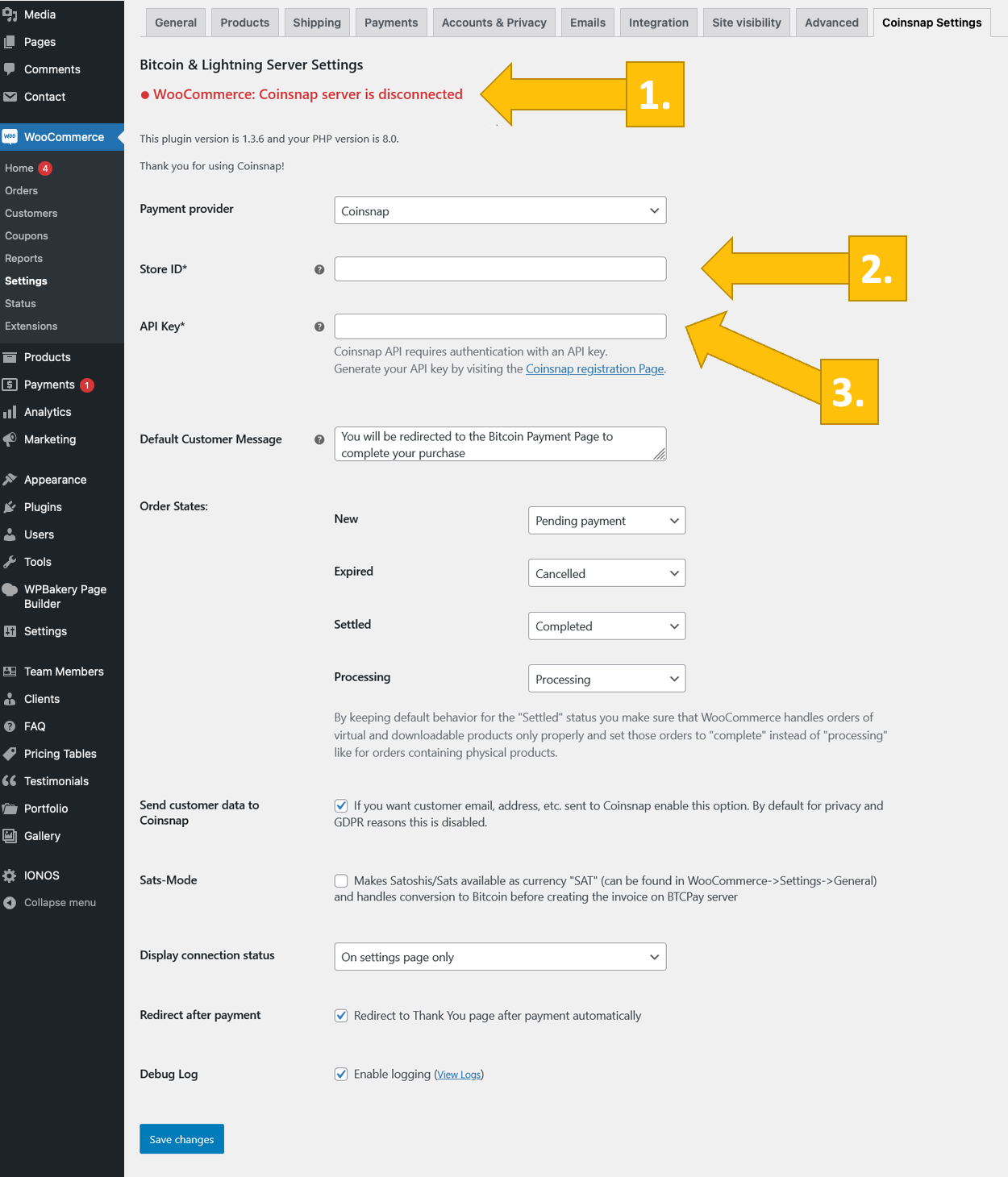Click the Users person icon
The height and width of the screenshot is (1177, 1008).
[10, 534]
